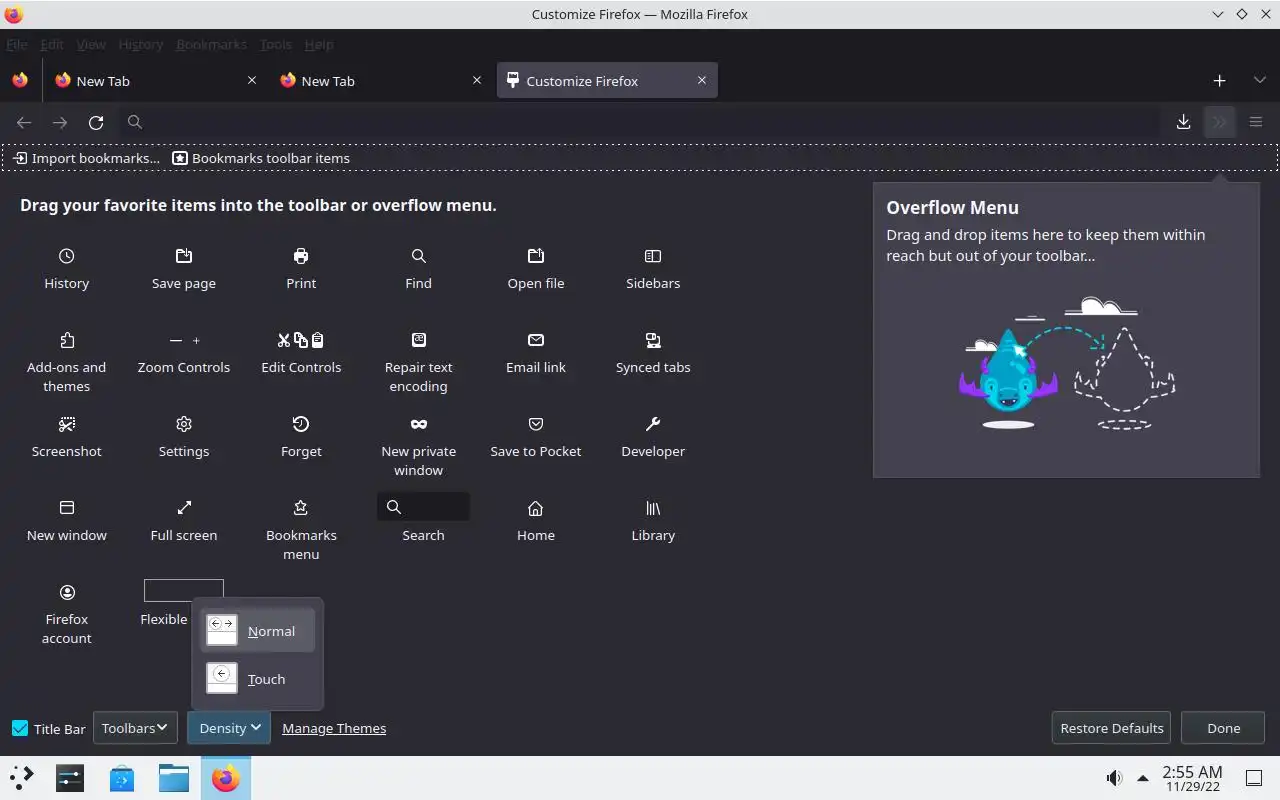This screenshot has width=1280, height=800.
Task: Select the Forget item
Action: click(301, 437)
